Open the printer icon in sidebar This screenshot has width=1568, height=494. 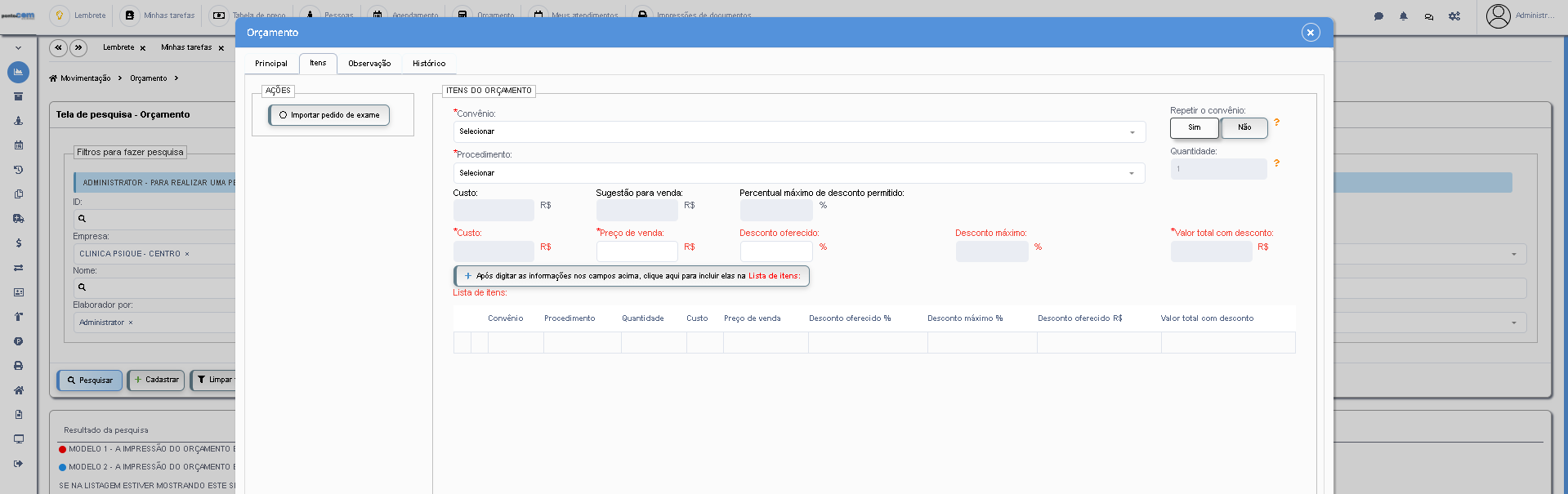point(18,366)
